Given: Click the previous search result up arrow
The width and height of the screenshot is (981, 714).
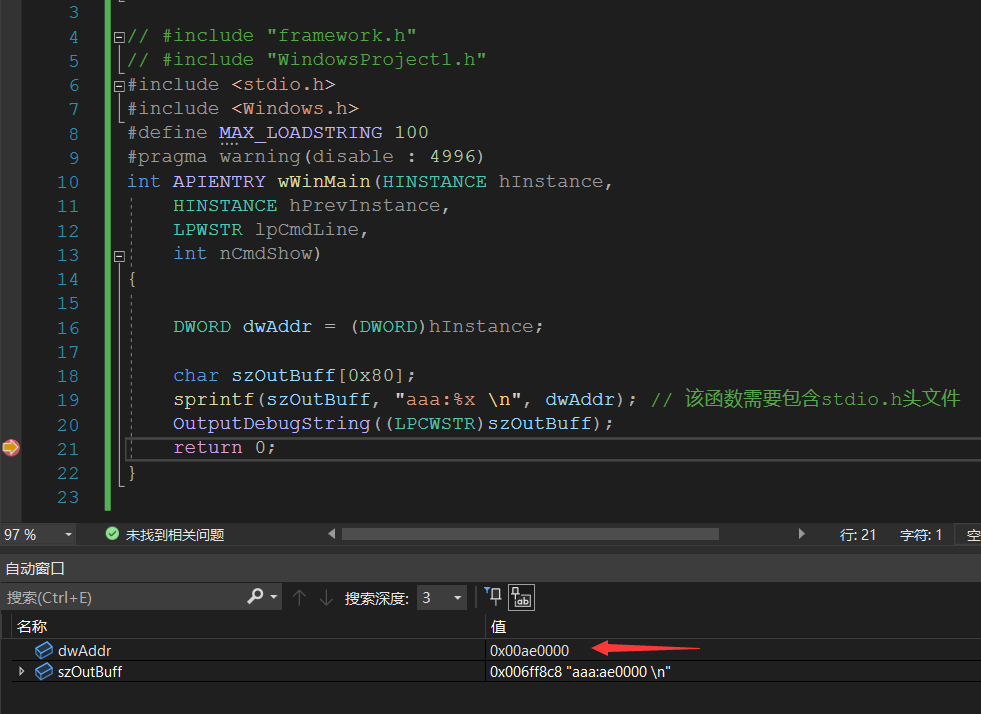Looking at the screenshot, I should coord(299,597).
